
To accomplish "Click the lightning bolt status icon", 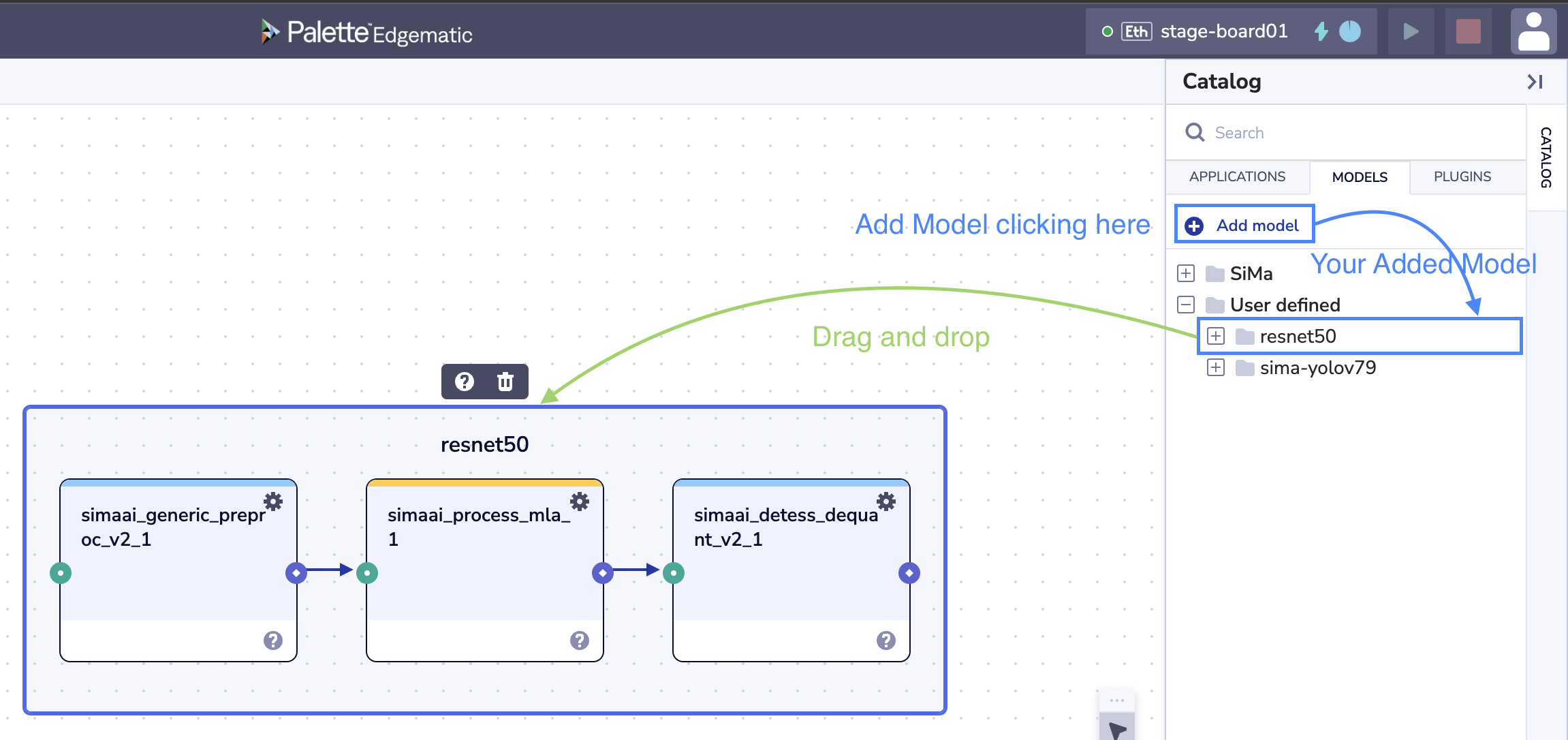I will click(1321, 31).
